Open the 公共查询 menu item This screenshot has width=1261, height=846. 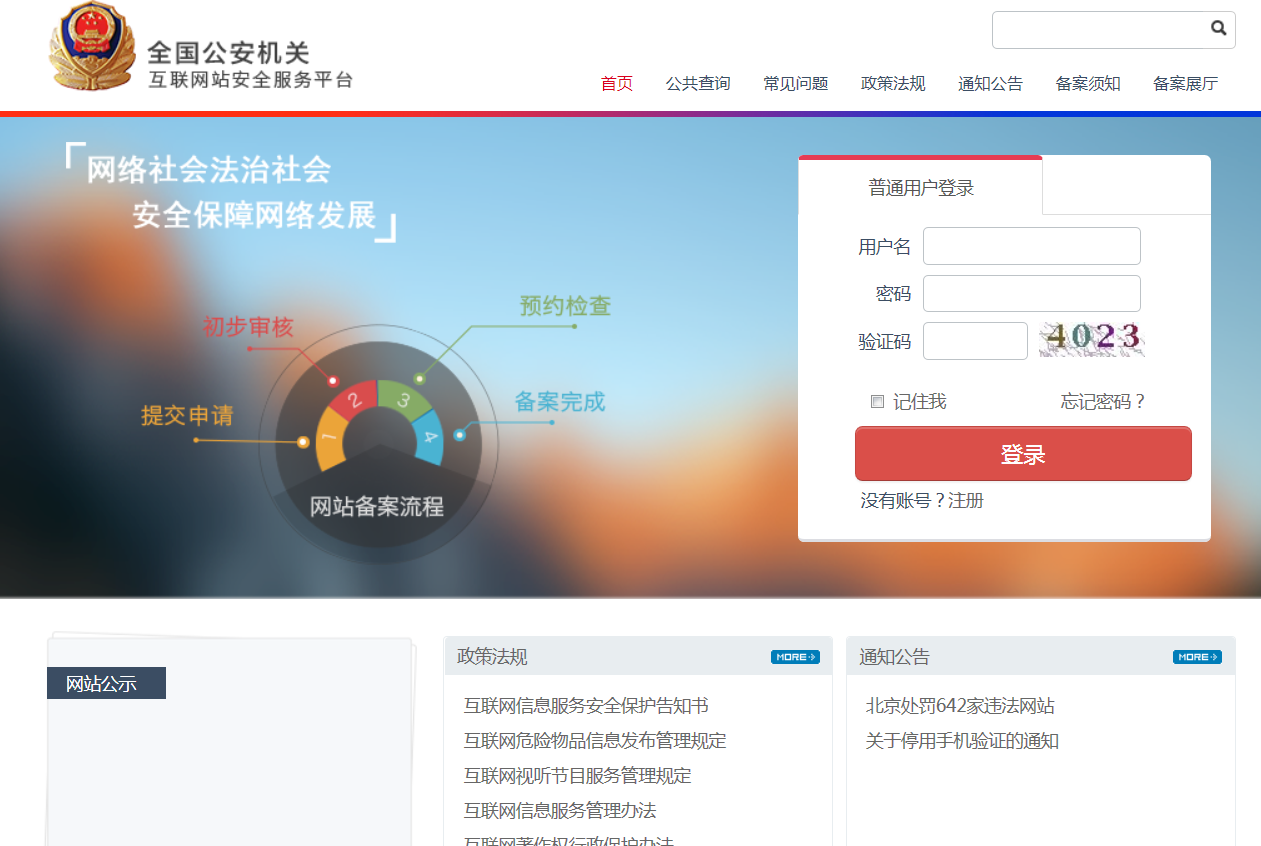[x=697, y=84]
